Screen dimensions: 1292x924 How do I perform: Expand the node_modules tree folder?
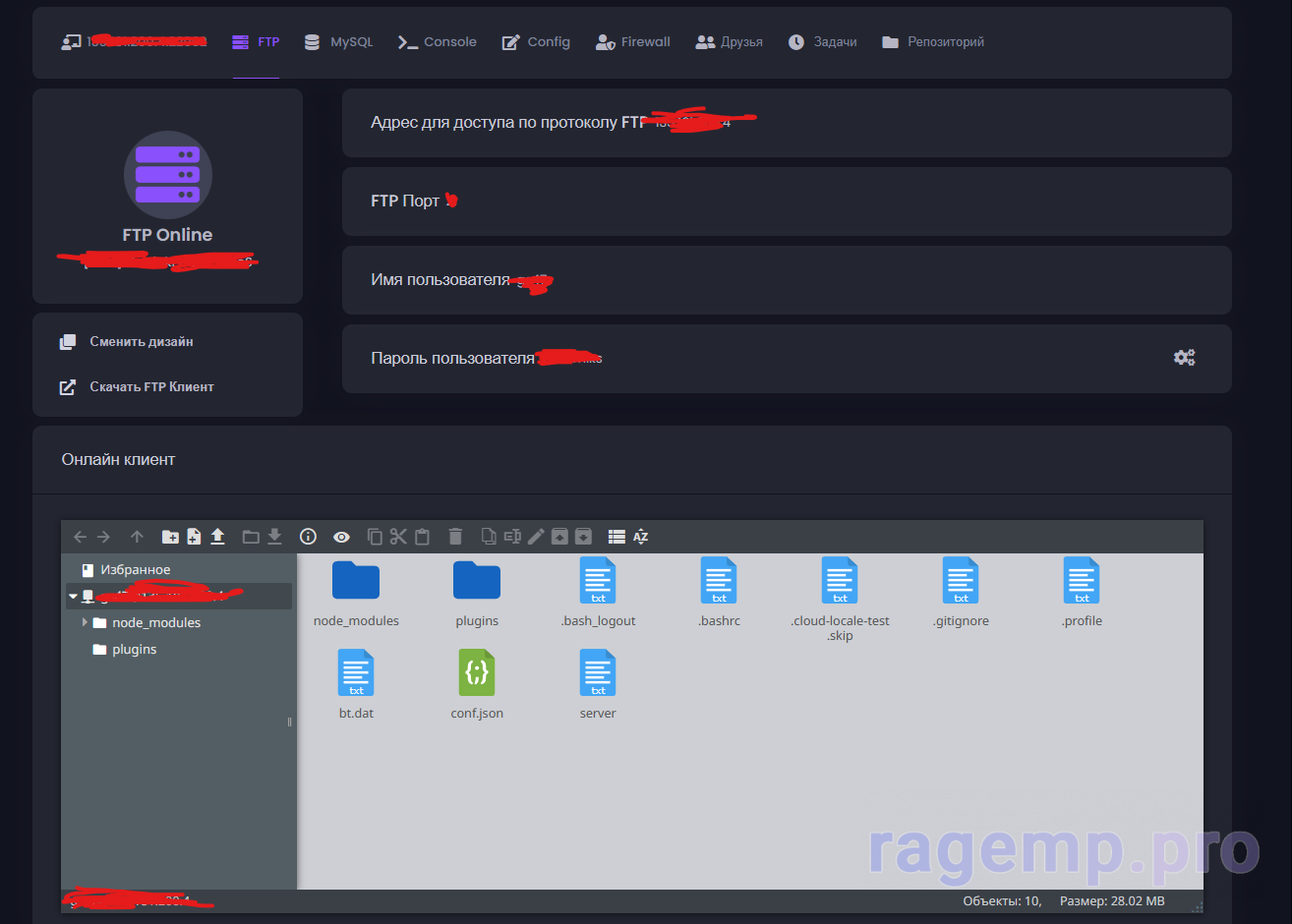pyautogui.click(x=85, y=622)
